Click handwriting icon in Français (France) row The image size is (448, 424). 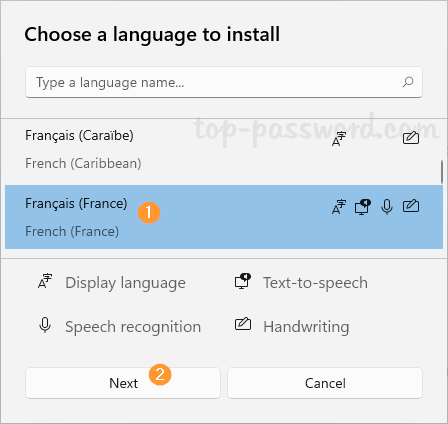pos(411,206)
